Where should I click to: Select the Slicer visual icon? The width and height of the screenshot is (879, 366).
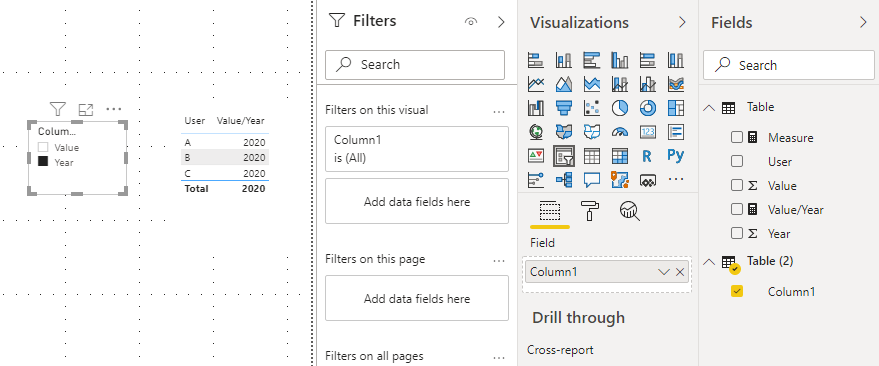tap(564, 156)
